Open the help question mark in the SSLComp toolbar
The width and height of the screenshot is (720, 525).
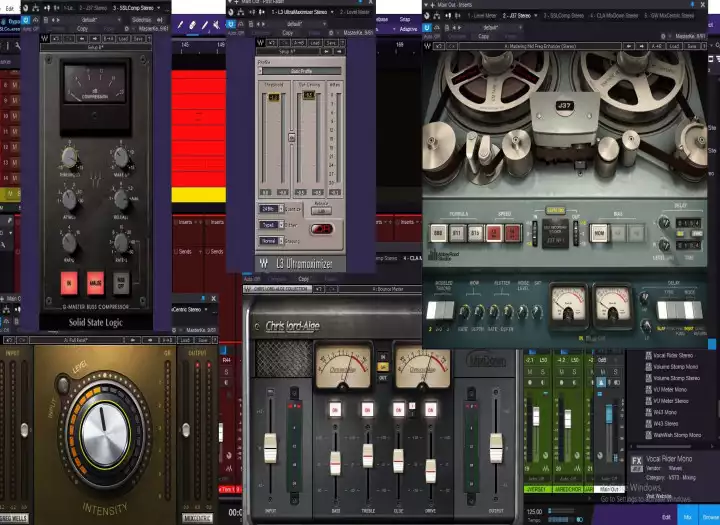pos(148,39)
